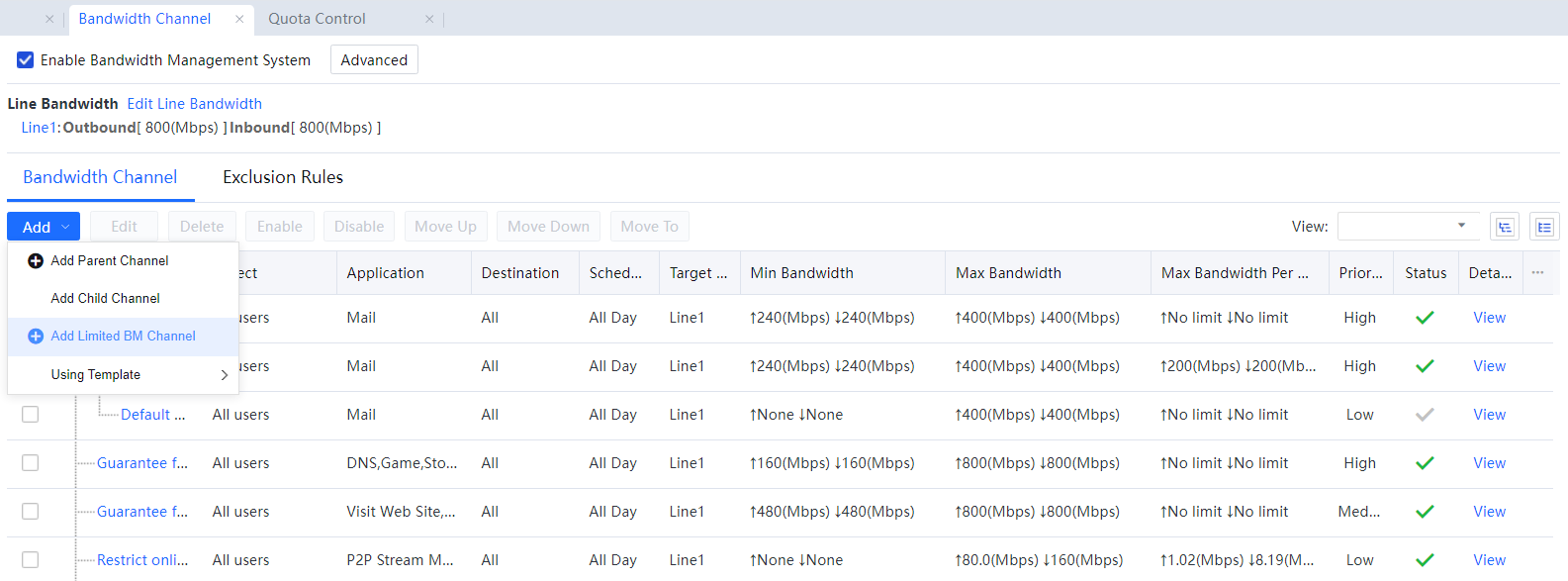
Task: Select Add Child Channel from the menu
Action: (105, 299)
